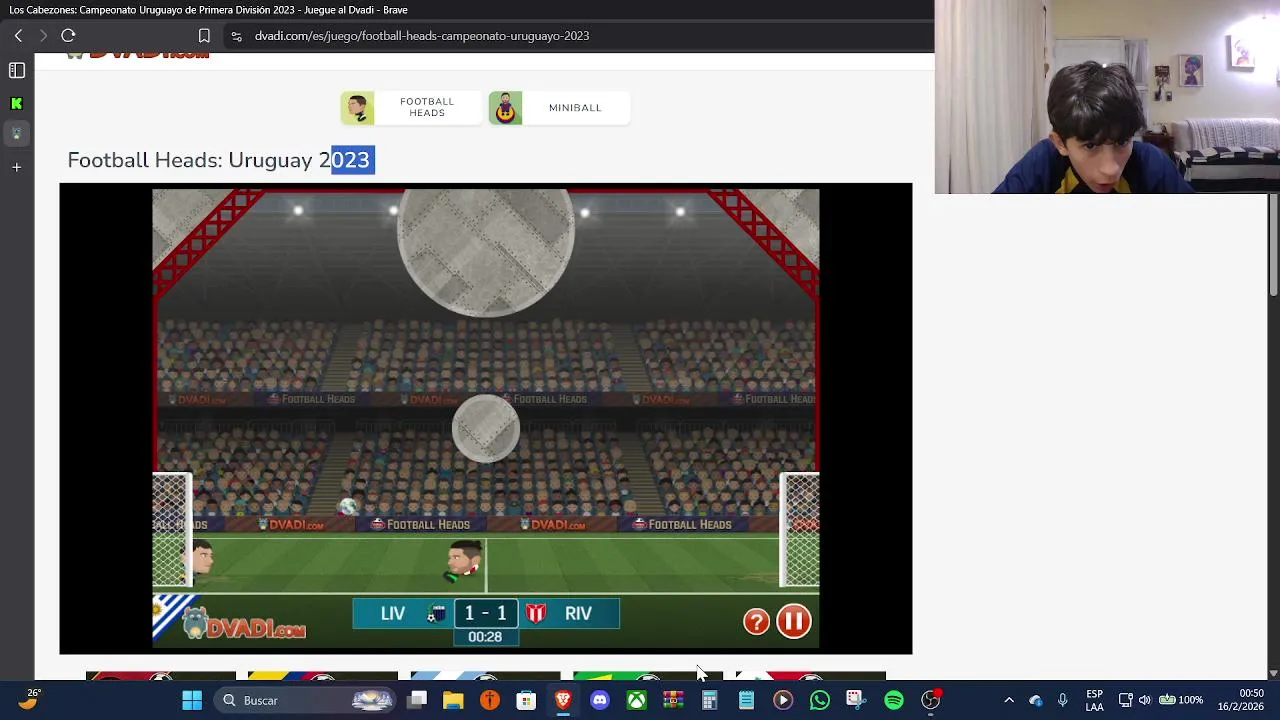Image resolution: width=1280 pixels, height=720 pixels.
Task: Click the Buscar taskbar search box
Action: point(305,700)
